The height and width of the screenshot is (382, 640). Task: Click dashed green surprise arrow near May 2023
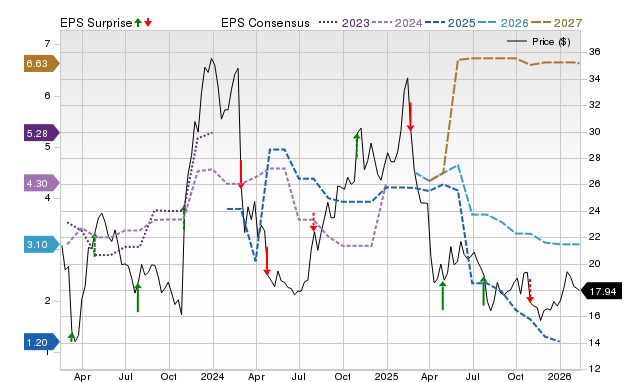(x=94, y=245)
